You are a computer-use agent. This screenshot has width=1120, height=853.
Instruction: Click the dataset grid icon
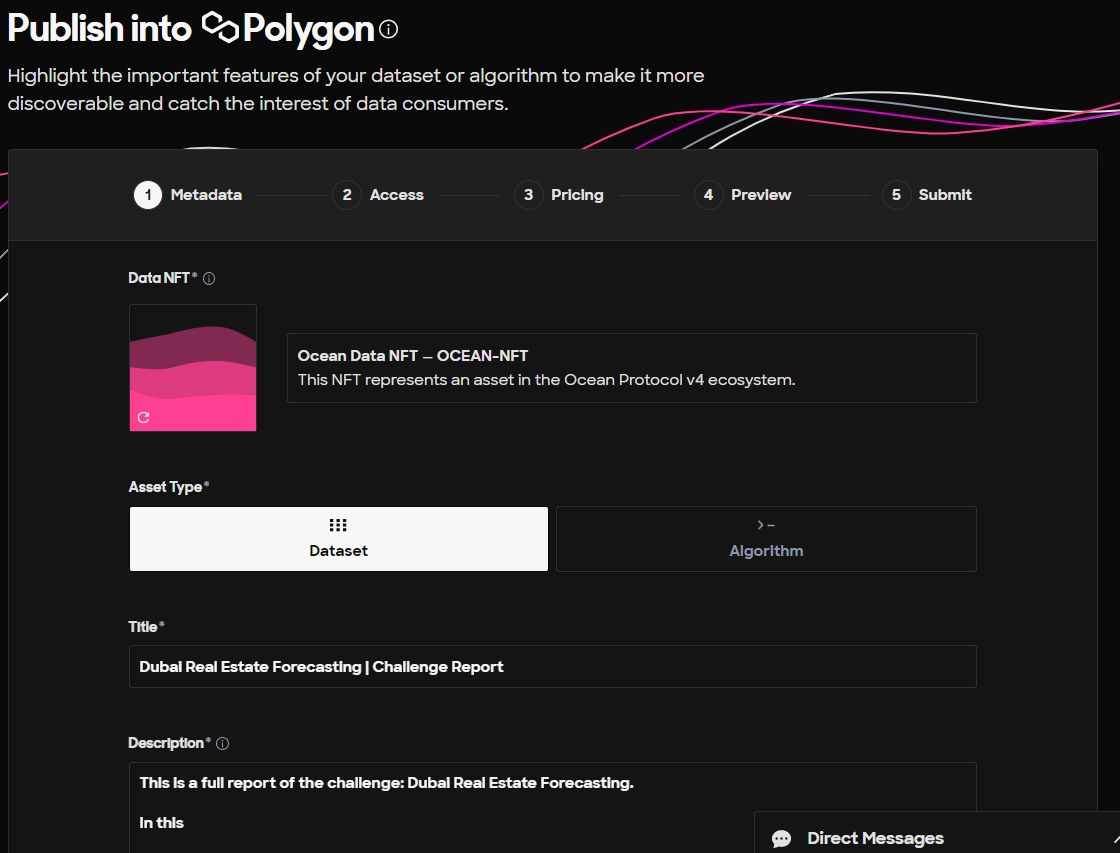click(338, 525)
